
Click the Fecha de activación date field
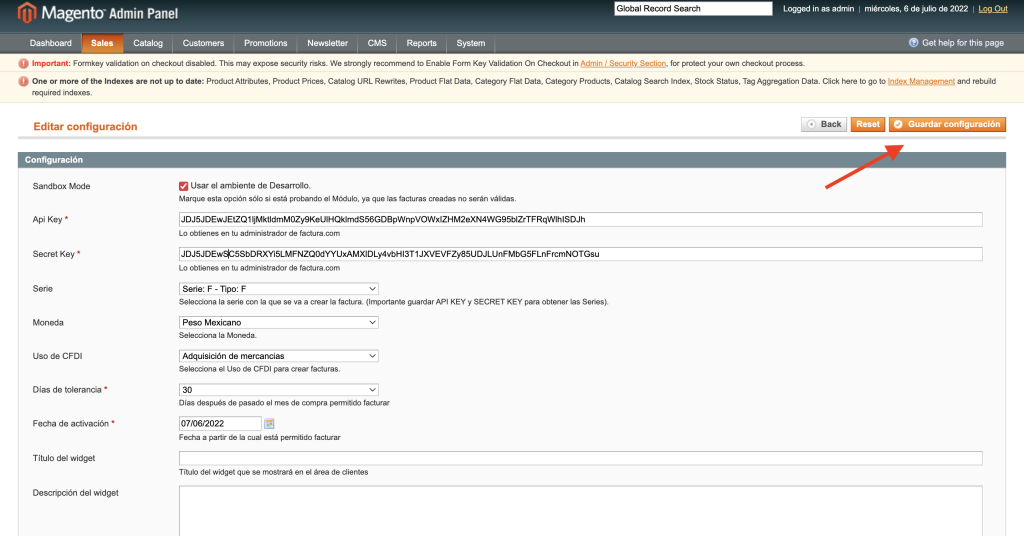(x=220, y=424)
